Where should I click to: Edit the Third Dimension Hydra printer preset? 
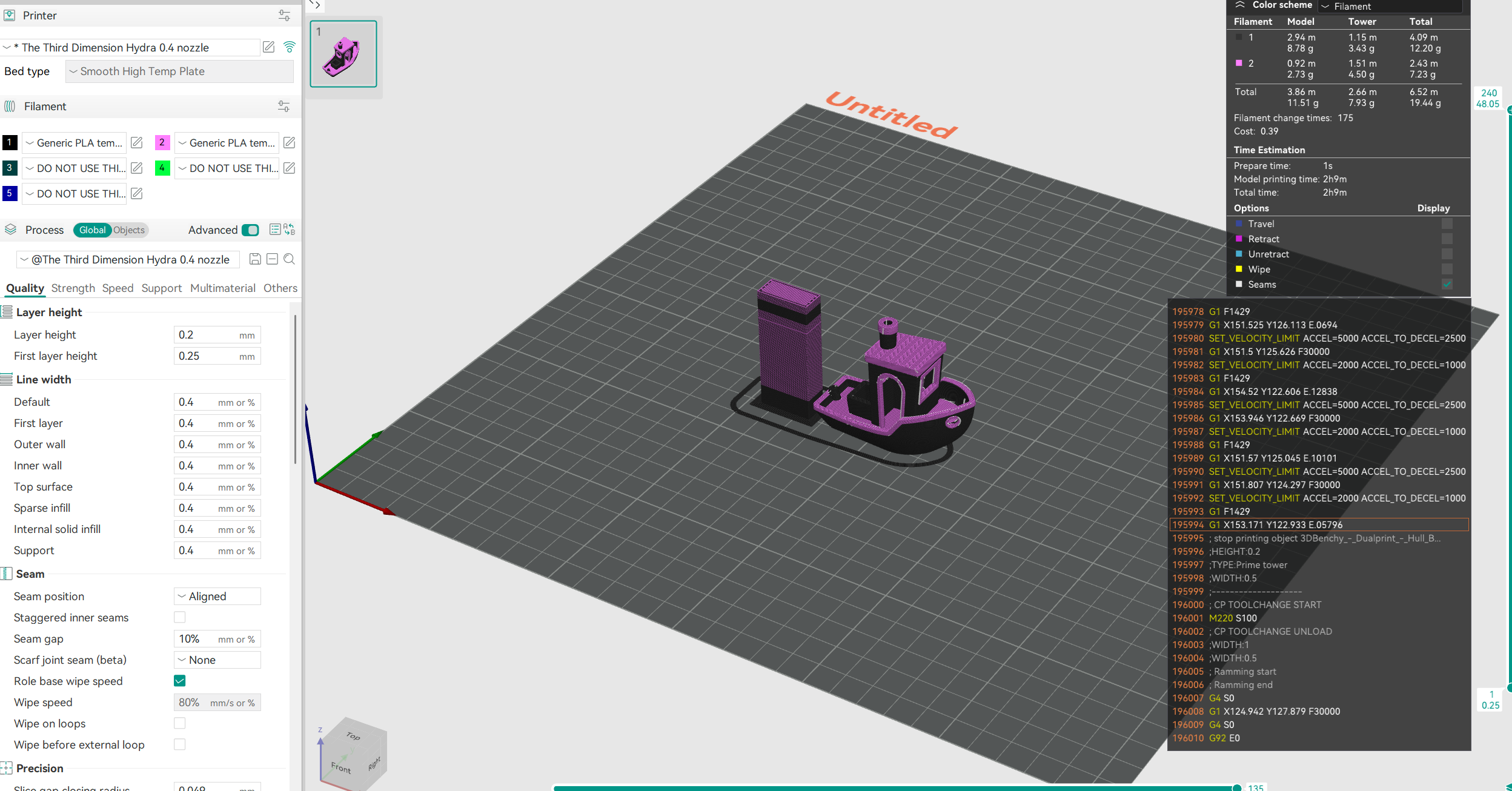pos(268,47)
